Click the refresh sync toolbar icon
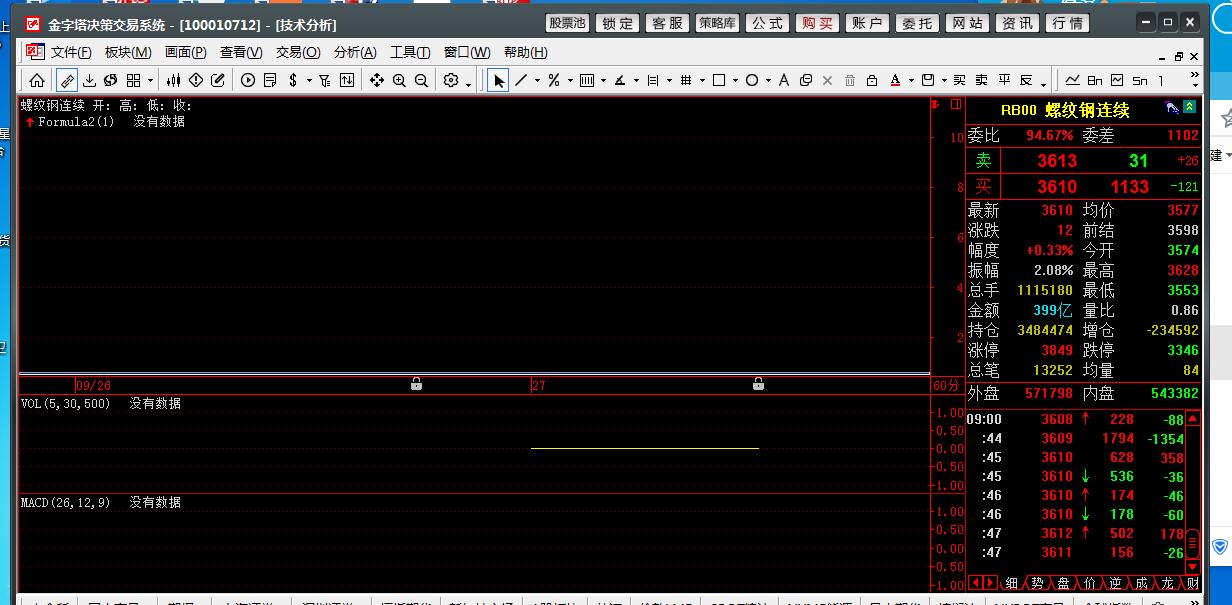 110,81
